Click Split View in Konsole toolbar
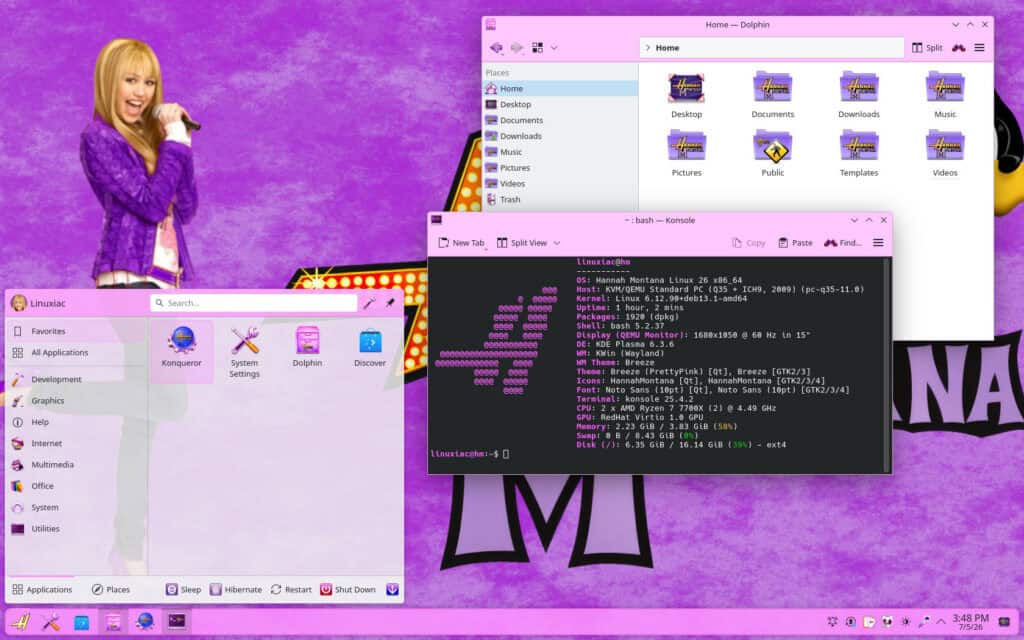Viewport: 1024px width, 640px height. tap(522, 243)
